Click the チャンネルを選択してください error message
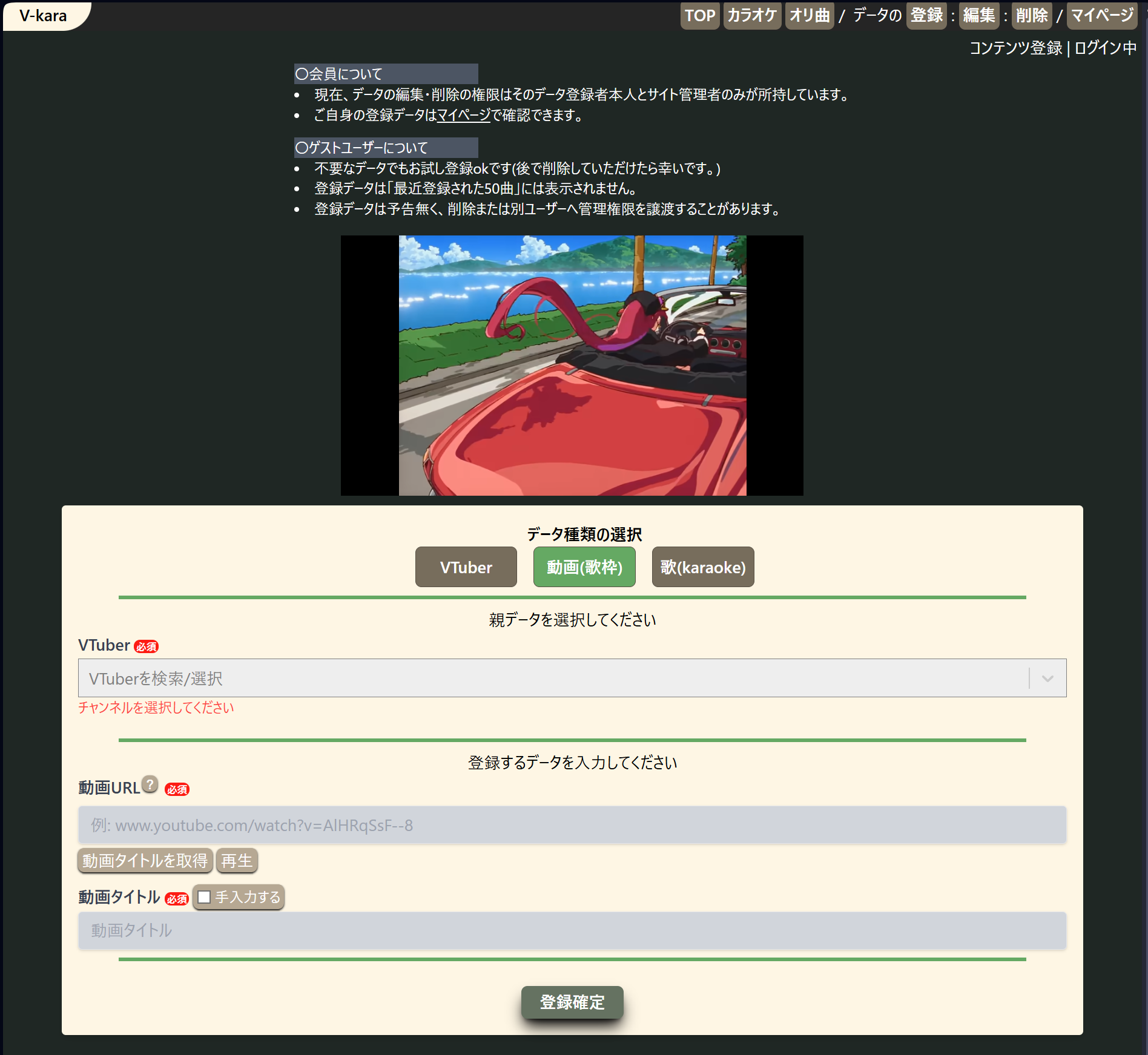 (156, 708)
